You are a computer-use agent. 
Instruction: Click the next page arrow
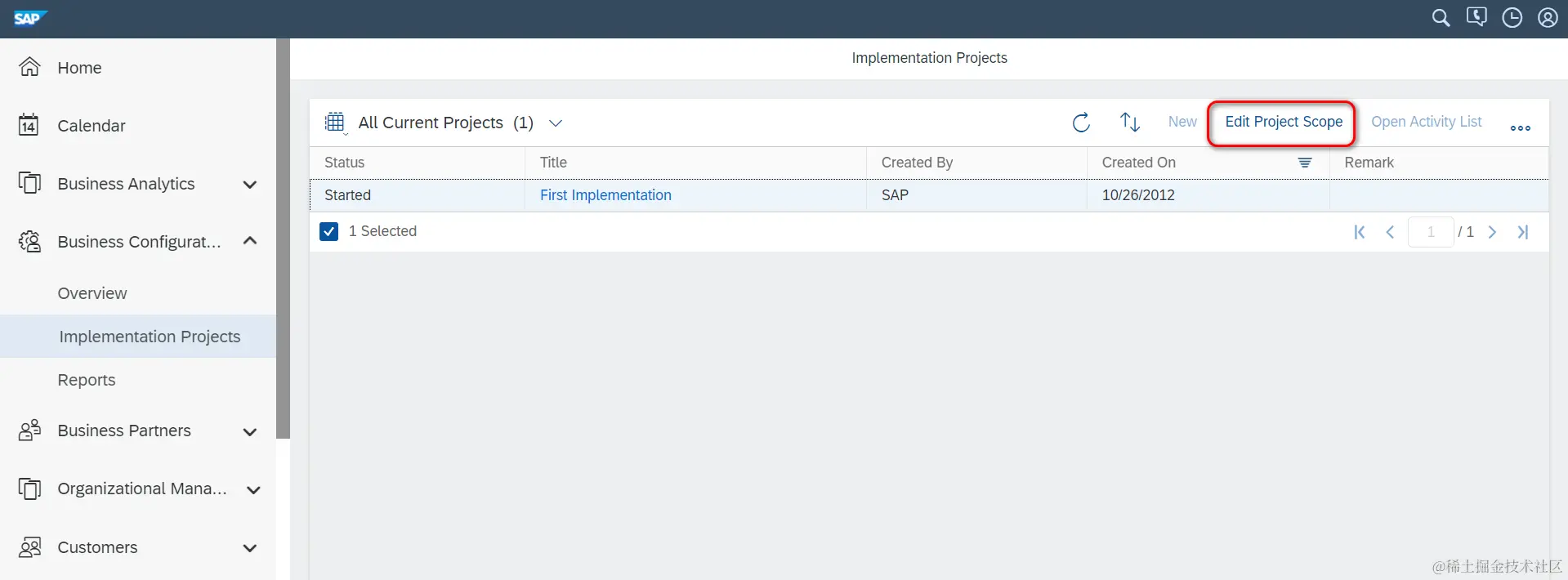(1492, 232)
